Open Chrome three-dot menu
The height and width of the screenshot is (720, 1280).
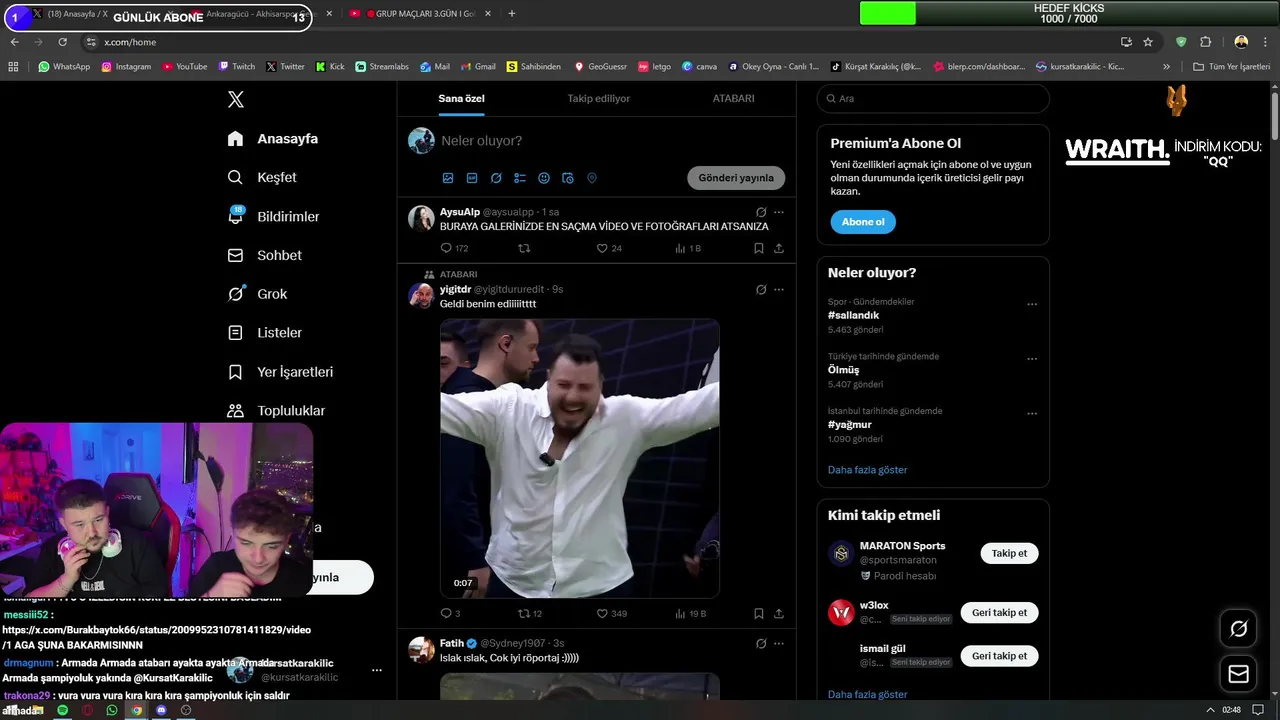point(1267,42)
